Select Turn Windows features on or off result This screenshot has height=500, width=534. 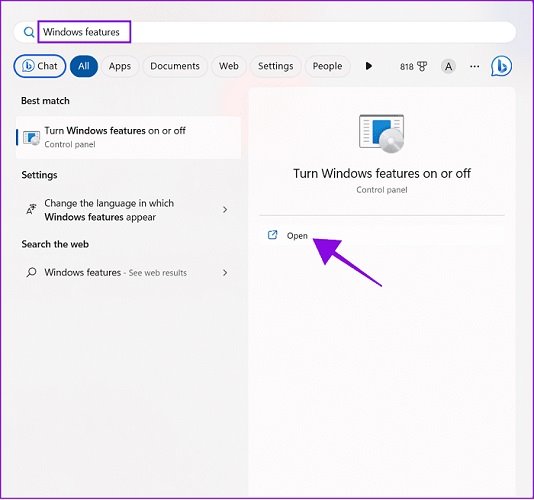click(x=128, y=137)
